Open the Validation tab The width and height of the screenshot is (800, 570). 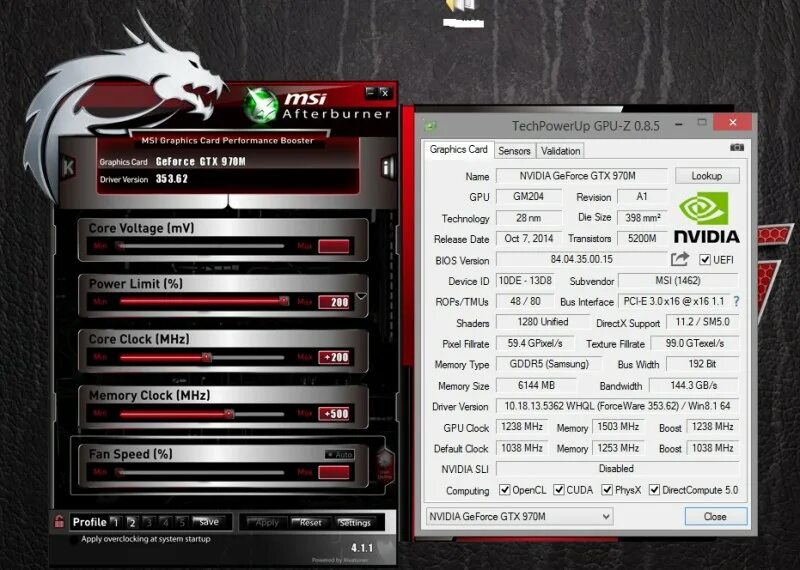point(560,151)
